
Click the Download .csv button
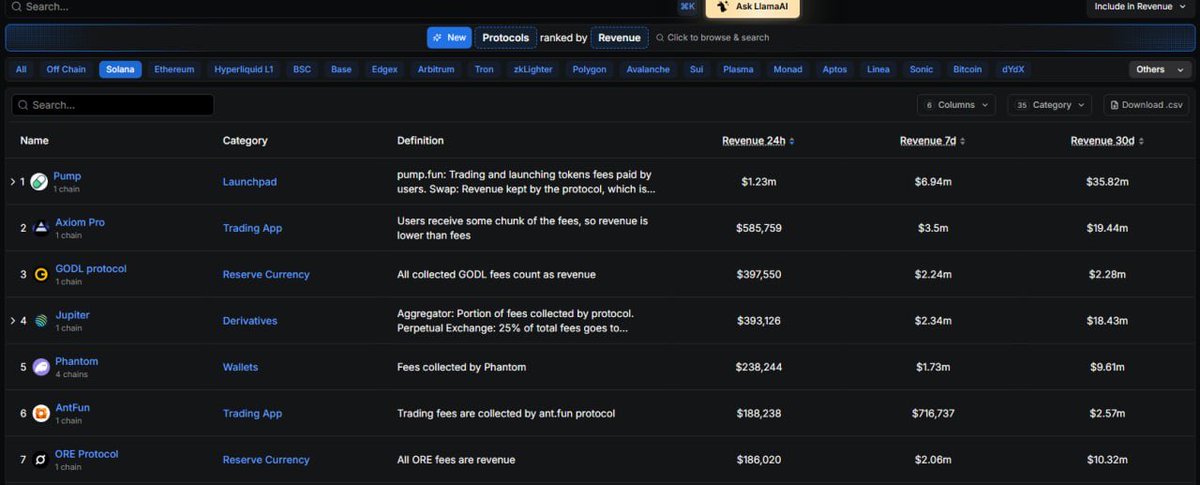click(1146, 105)
